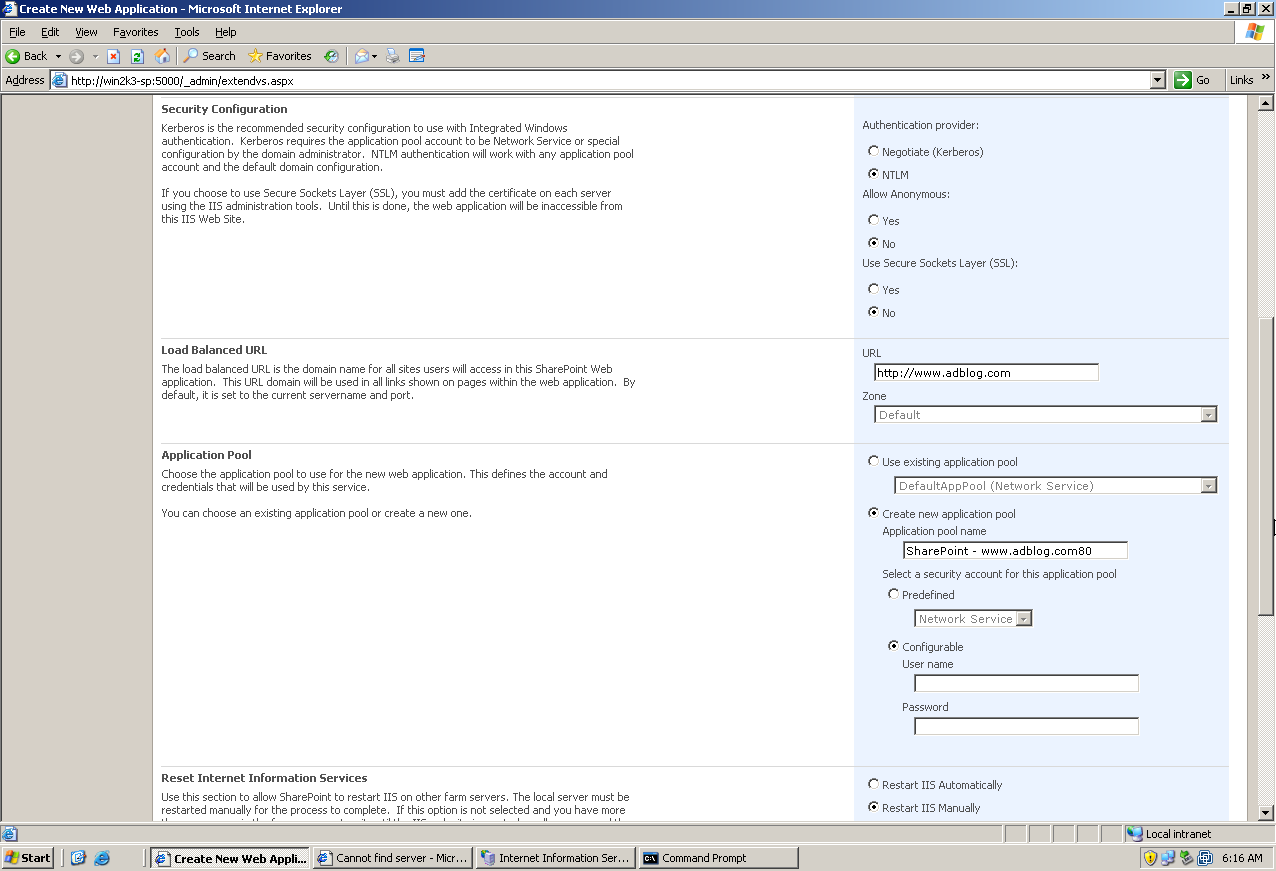Click the security shield icon in the system tray
This screenshot has width=1276, height=871.
1150,857
